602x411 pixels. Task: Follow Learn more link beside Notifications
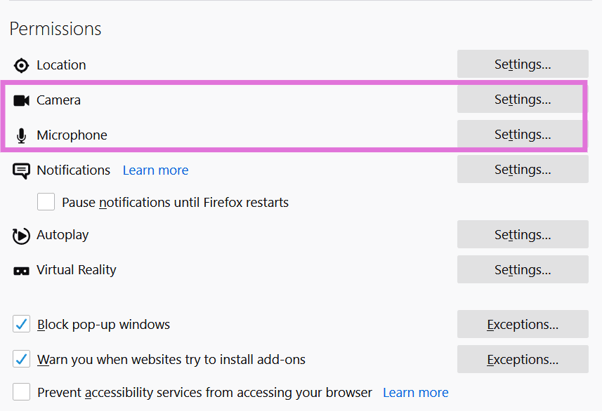155,170
